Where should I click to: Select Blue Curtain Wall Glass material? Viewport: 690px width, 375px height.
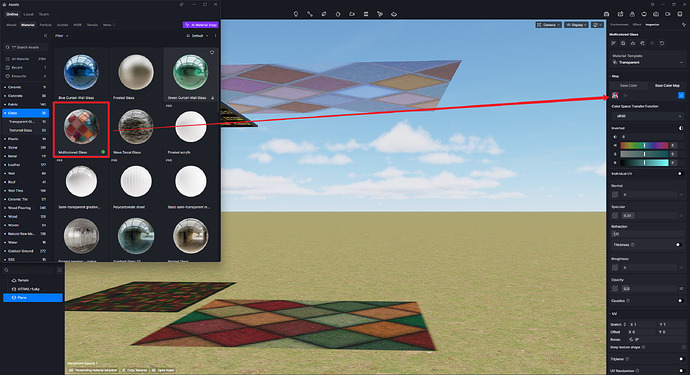click(x=81, y=73)
